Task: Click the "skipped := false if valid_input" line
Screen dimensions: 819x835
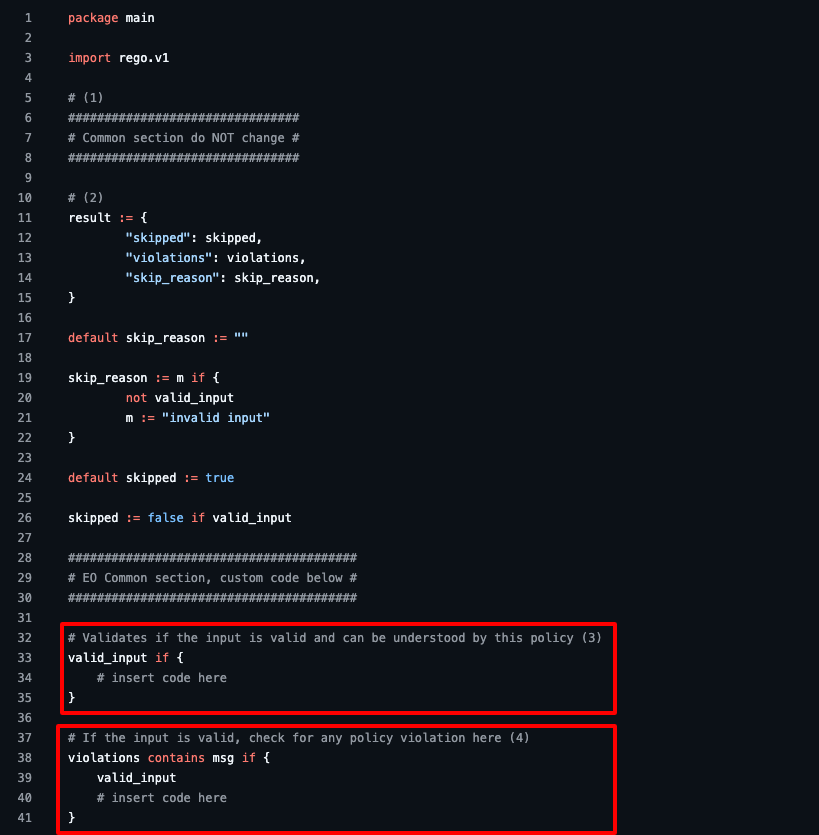Action: click(x=180, y=518)
